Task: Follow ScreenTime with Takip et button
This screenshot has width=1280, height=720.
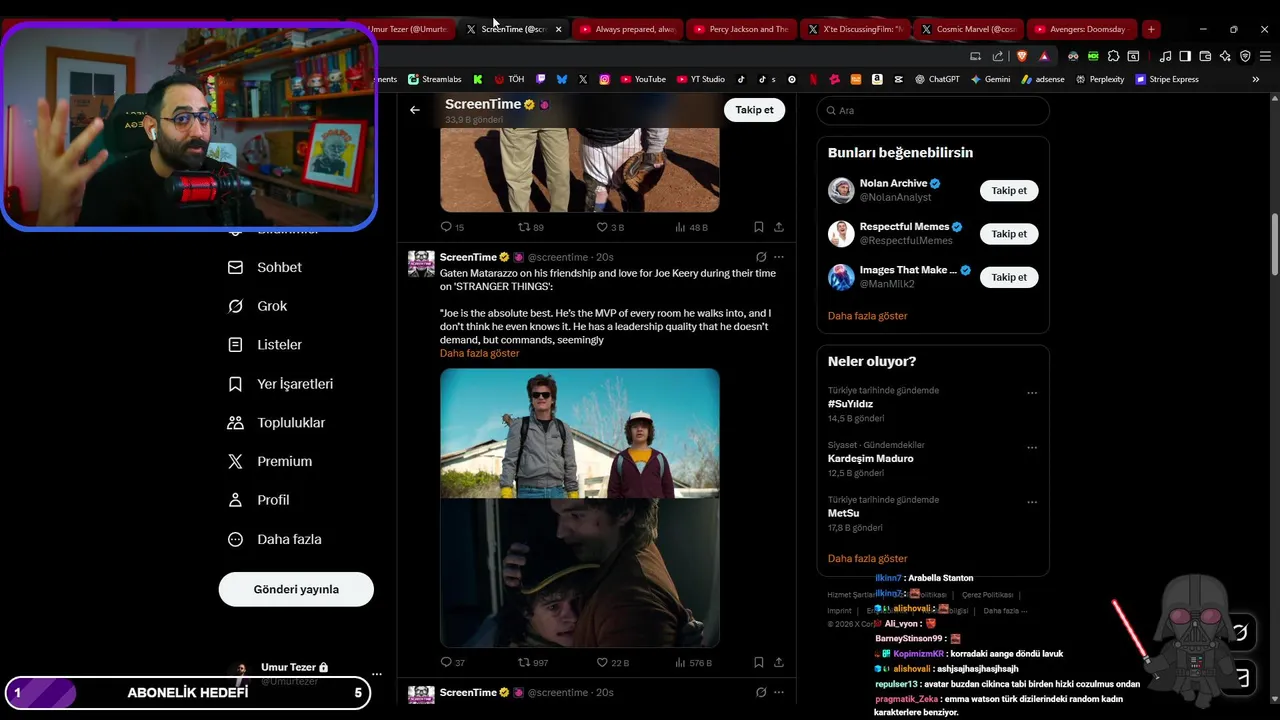Action: coord(754,110)
